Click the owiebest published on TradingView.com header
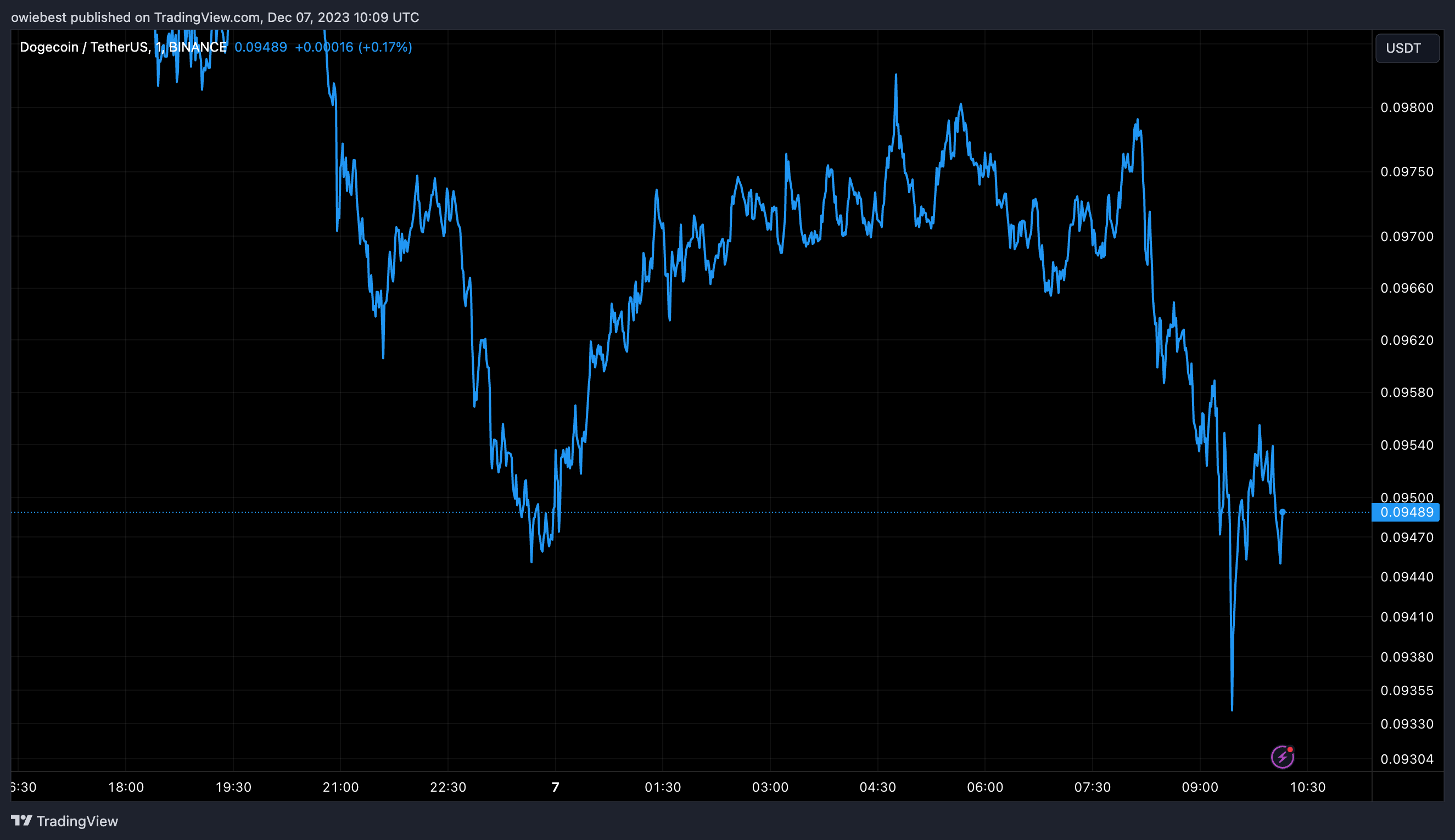 [x=215, y=18]
